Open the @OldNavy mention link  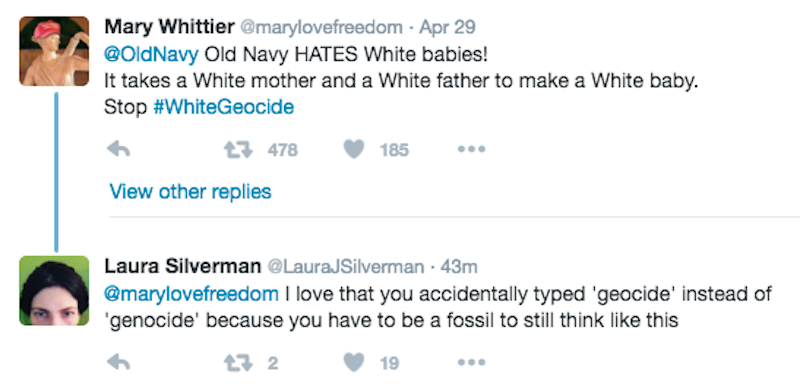(x=151, y=55)
